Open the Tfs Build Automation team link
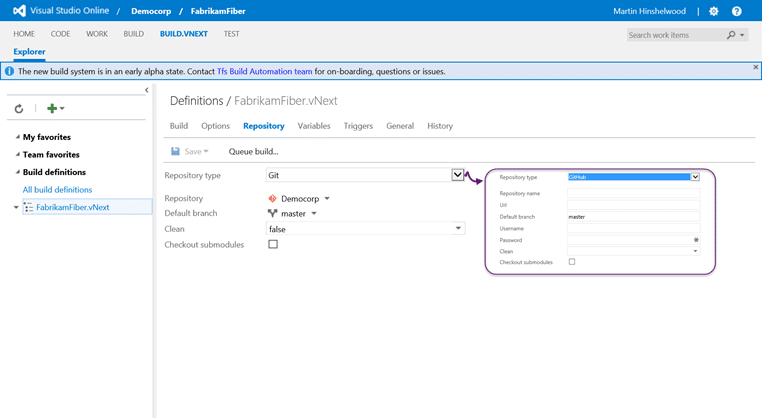The width and height of the screenshot is (762, 418). pyautogui.click(x=264, y=71)
